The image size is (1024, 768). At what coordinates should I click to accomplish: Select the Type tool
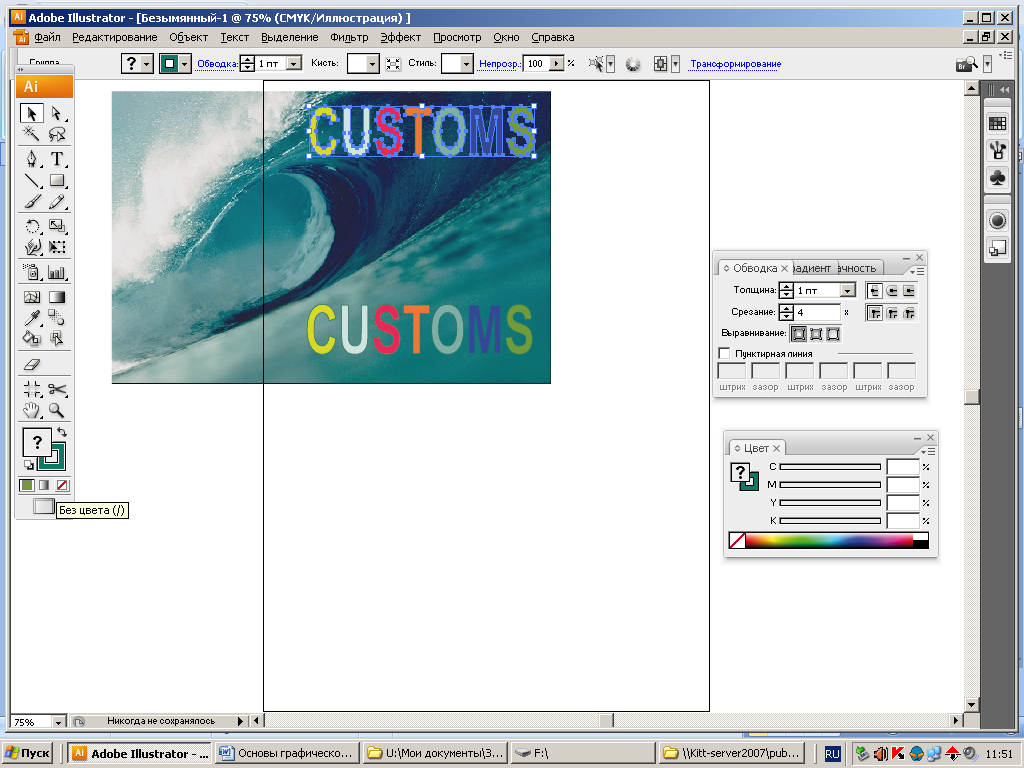(57, 159)
